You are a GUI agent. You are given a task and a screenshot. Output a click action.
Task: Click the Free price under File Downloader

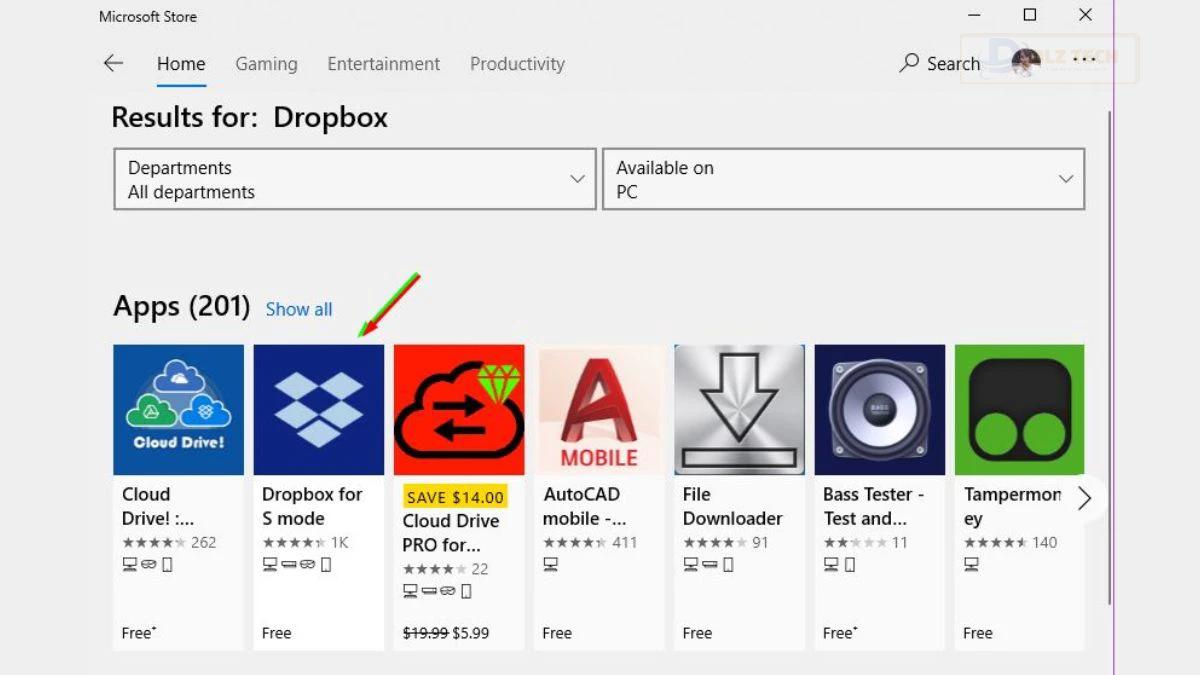[697, 633]
